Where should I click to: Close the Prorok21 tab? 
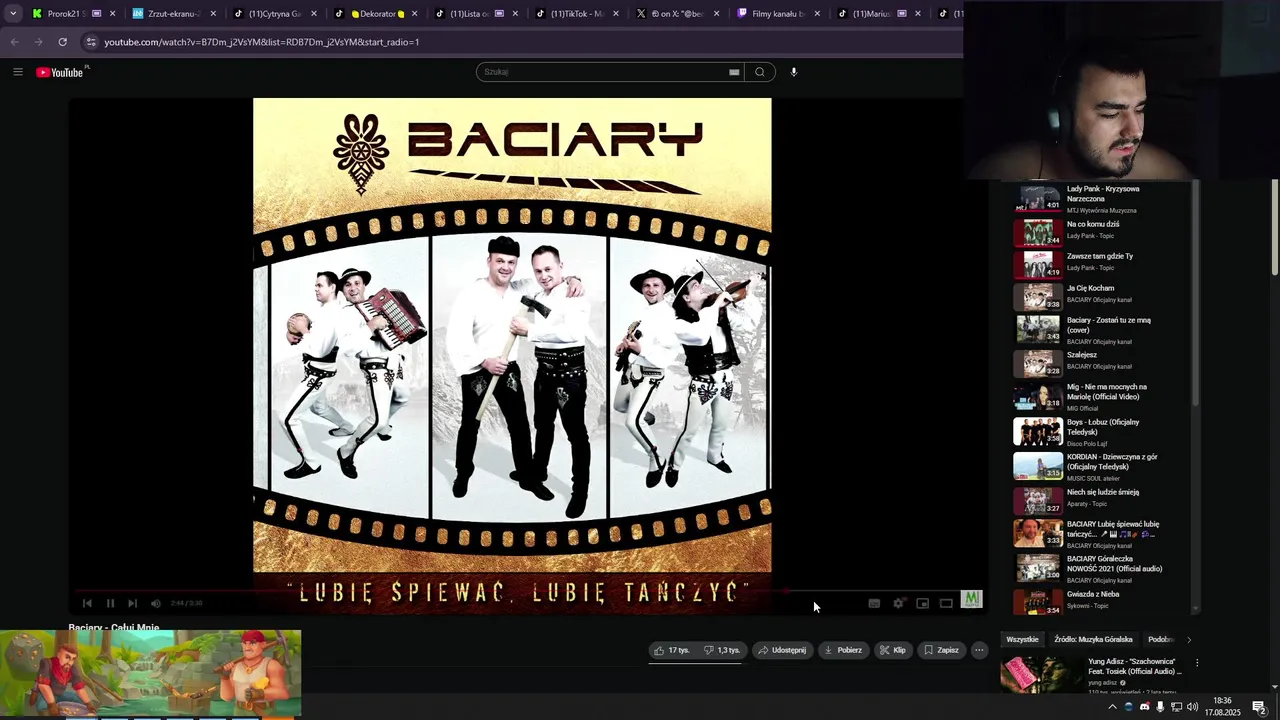(112, 14)
